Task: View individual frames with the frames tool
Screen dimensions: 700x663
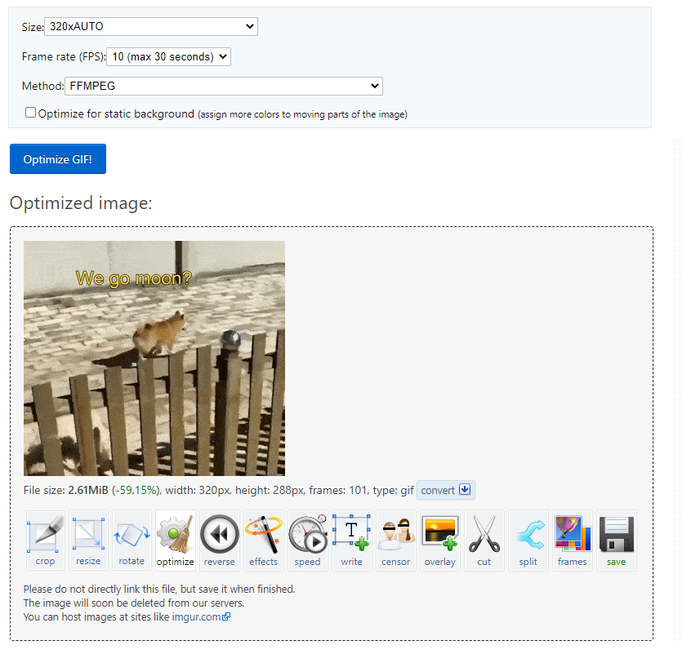Action: coord(572,540)
